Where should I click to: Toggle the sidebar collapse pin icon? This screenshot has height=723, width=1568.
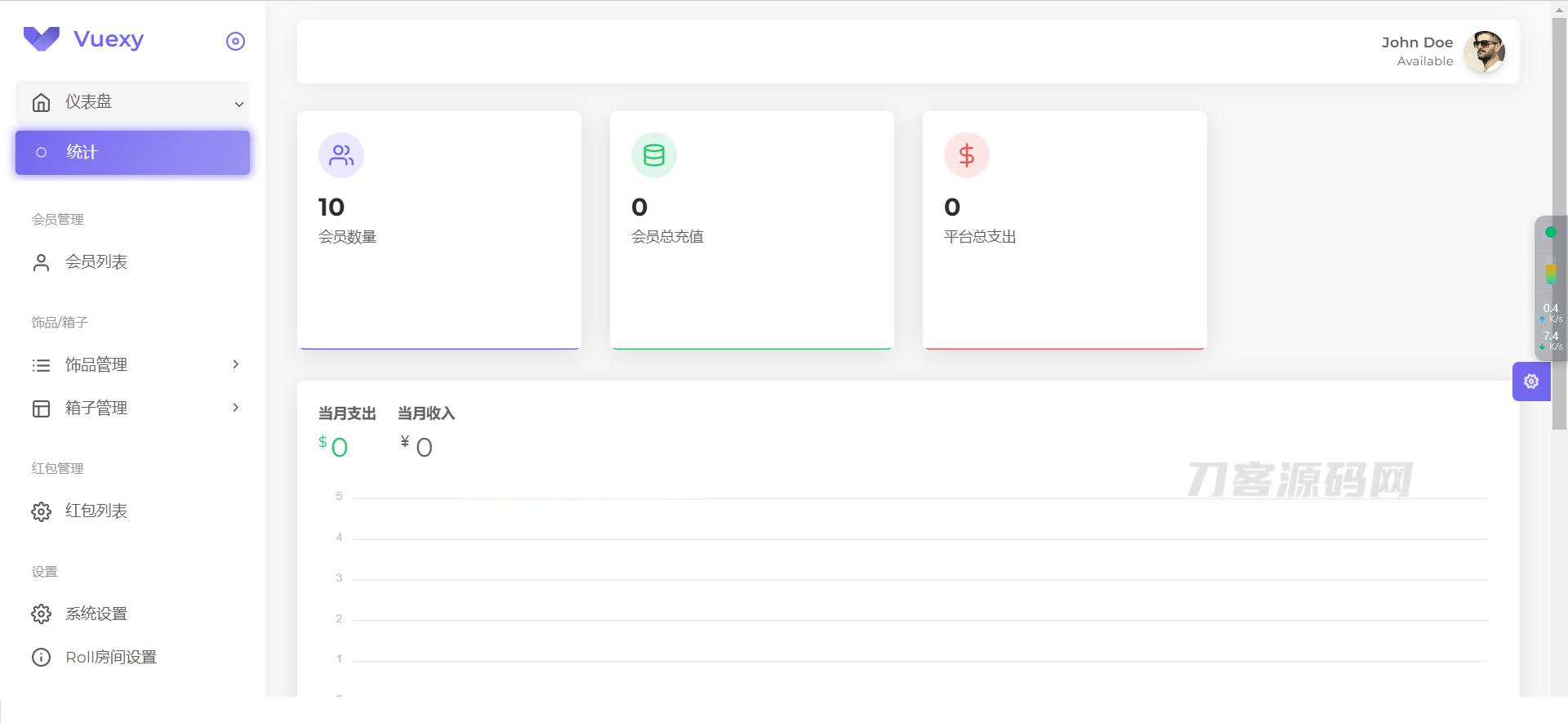[x=235, y=41]
